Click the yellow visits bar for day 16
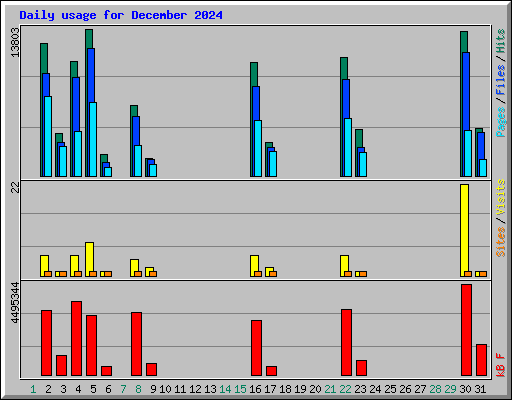 254,266
